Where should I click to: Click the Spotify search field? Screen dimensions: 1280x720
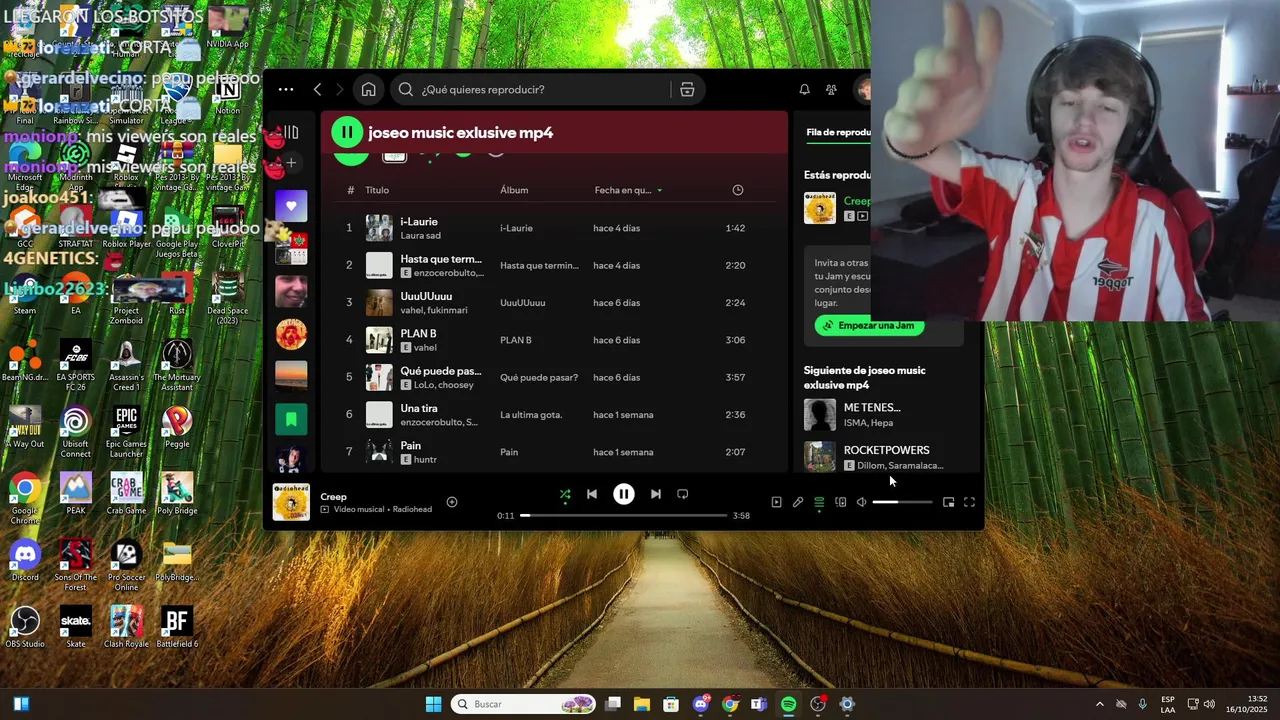pyautogui.click(x=530, y=89)
